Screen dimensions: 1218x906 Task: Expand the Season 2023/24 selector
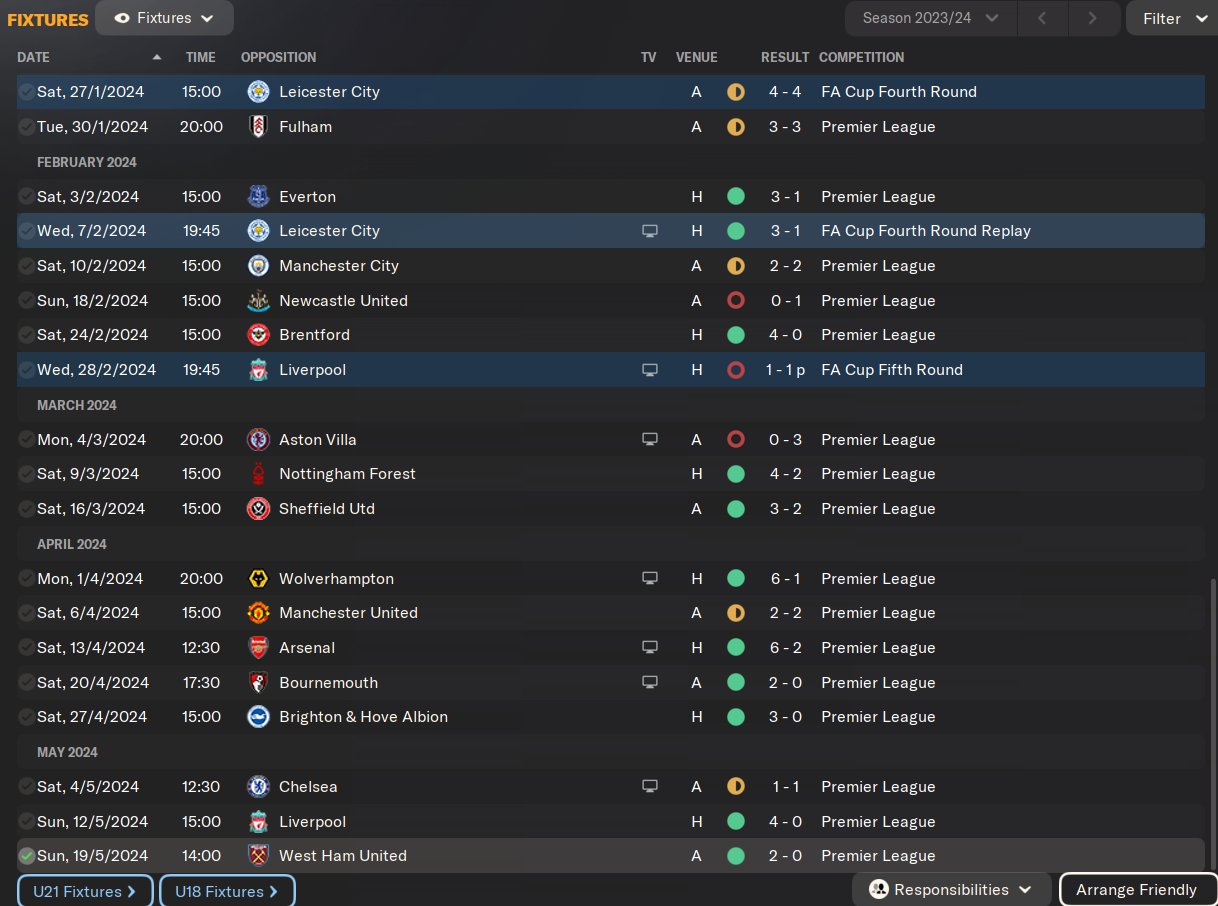[x=930, y=18]
